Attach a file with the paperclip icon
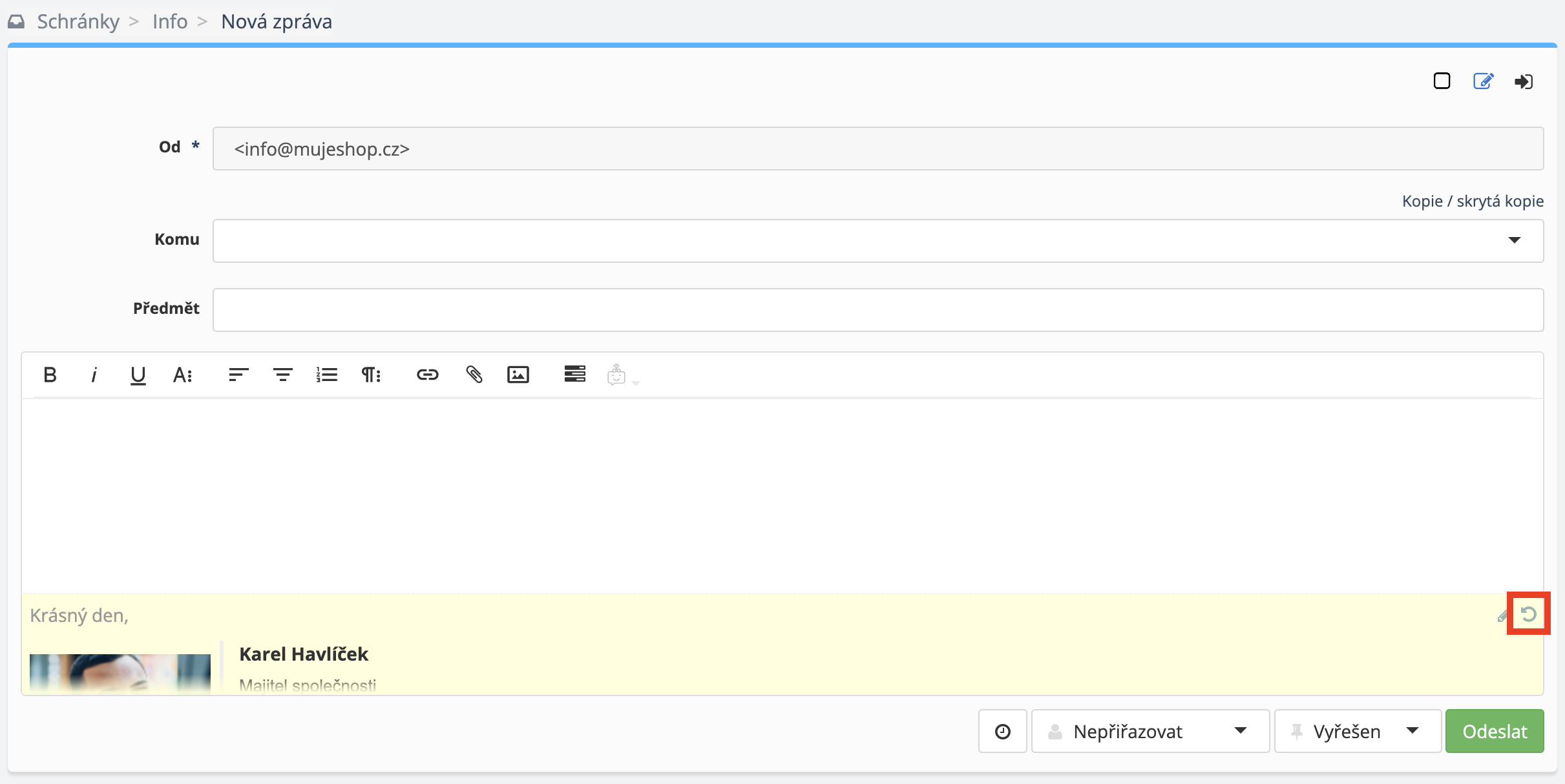The height and width of the screenshot is (784, 1565). (474, 375)
